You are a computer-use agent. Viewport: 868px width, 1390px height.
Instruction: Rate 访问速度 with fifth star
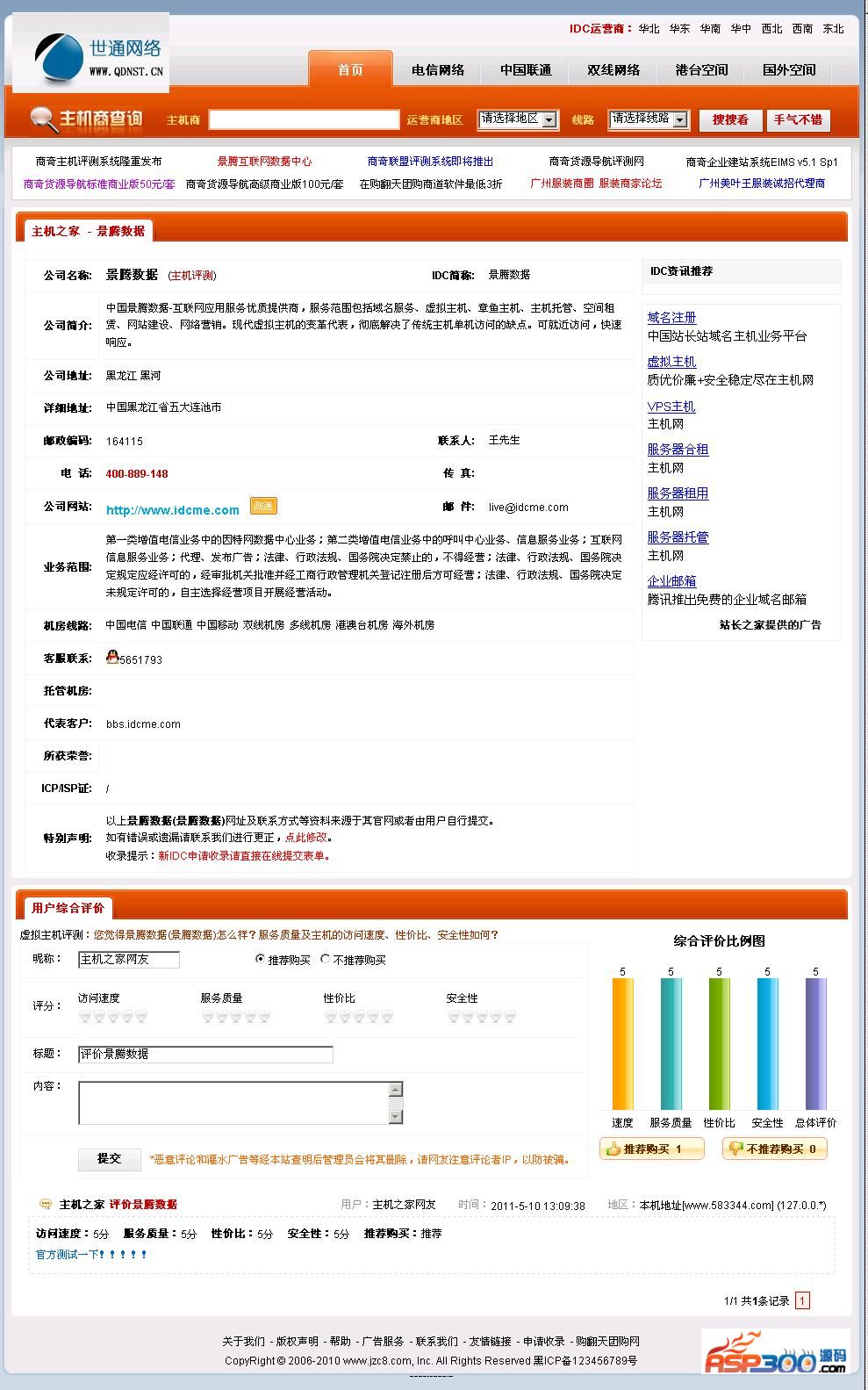pyautogui.click(x=141, y=1017)
